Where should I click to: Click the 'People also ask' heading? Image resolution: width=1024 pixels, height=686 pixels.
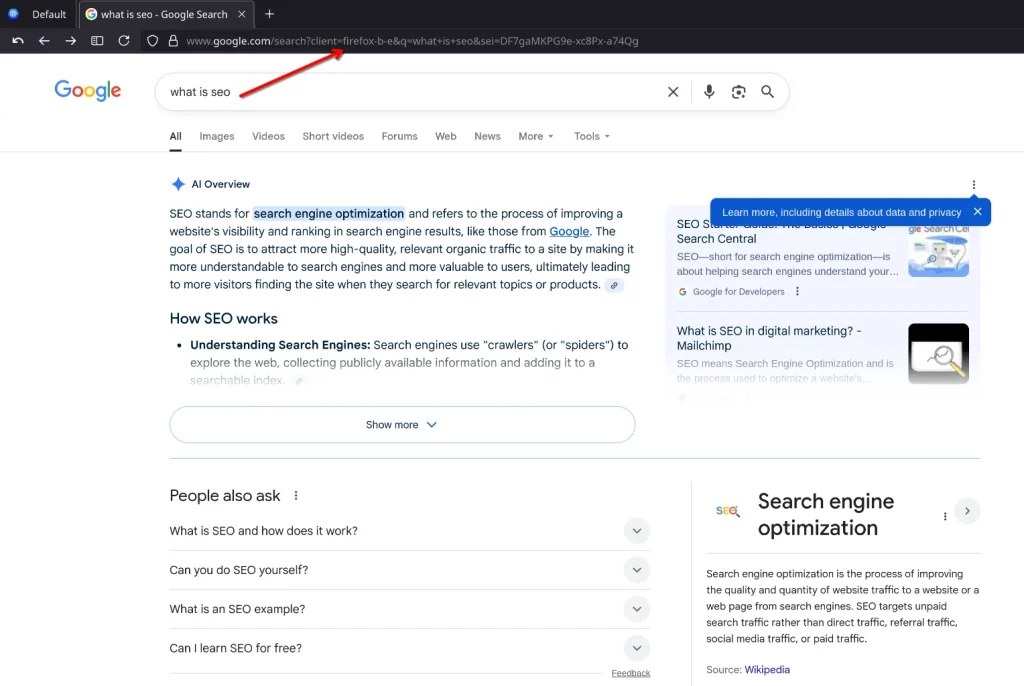225,496
